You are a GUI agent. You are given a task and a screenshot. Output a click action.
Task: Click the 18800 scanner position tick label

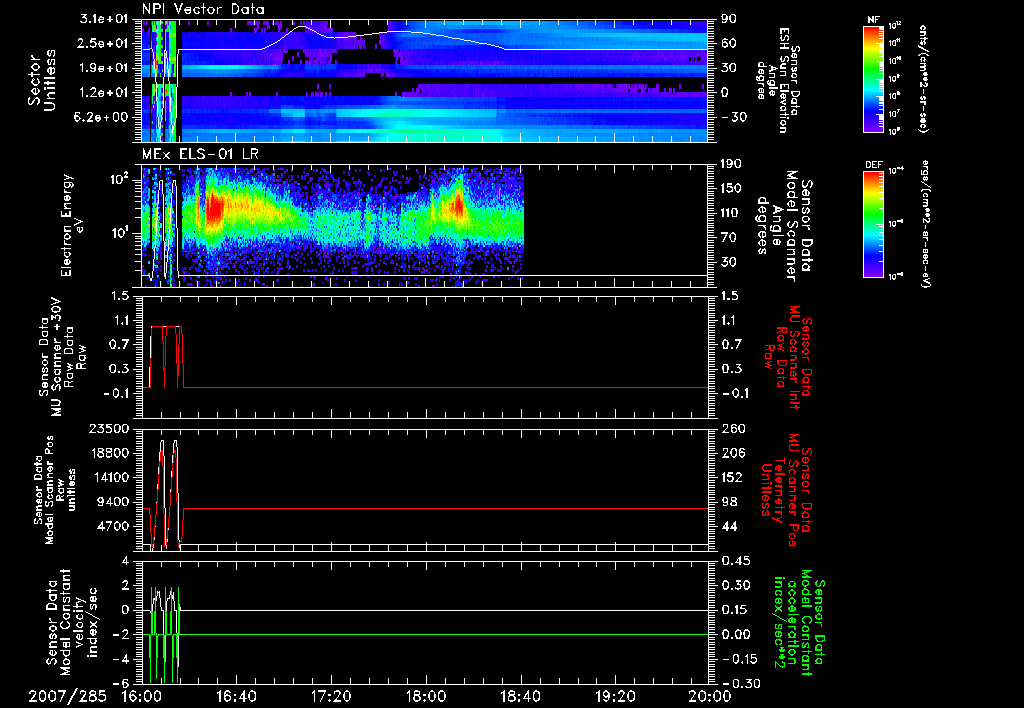pos(109,453)
